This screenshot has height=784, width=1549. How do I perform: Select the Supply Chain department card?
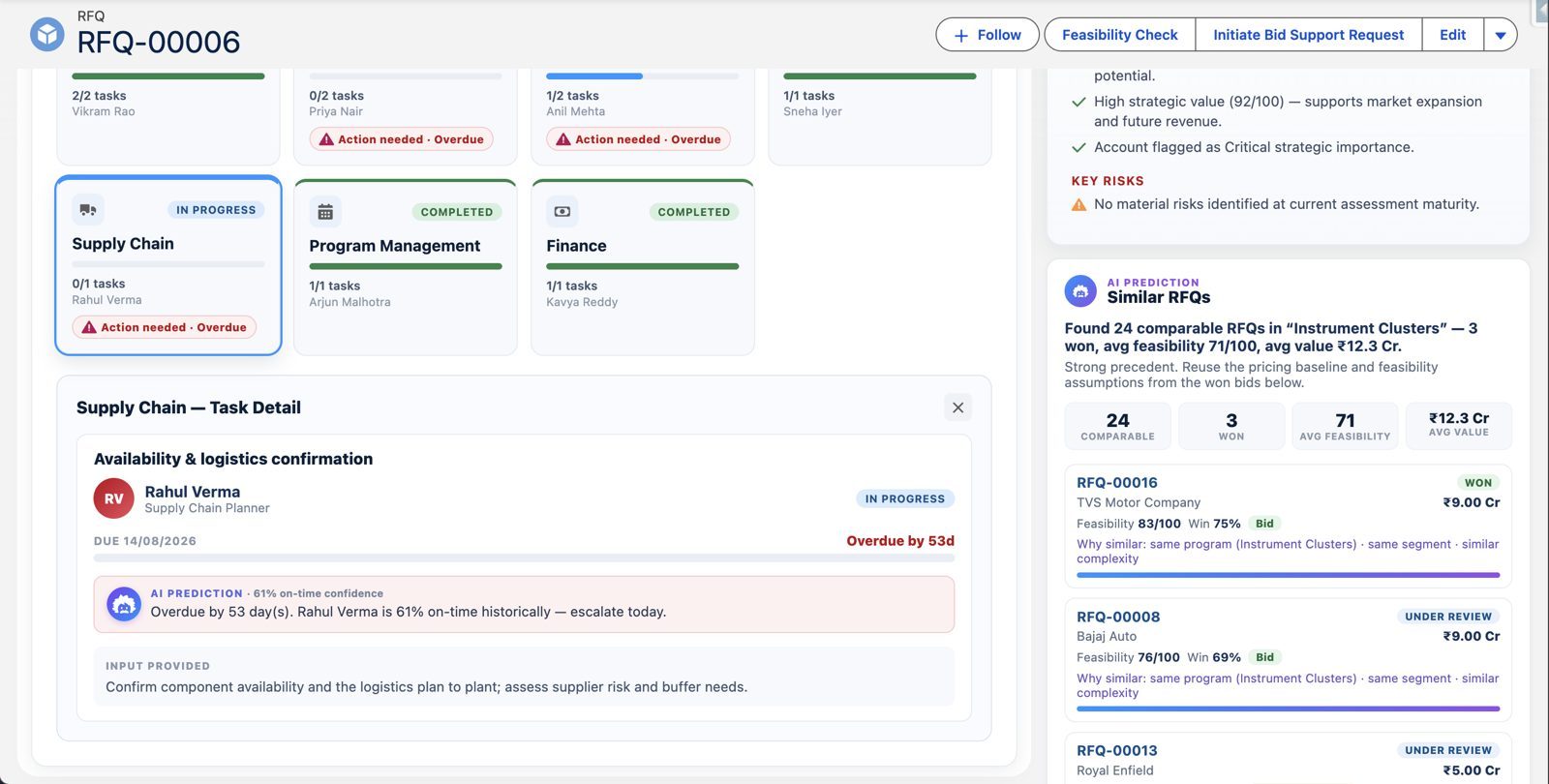(x=168, y=265)
